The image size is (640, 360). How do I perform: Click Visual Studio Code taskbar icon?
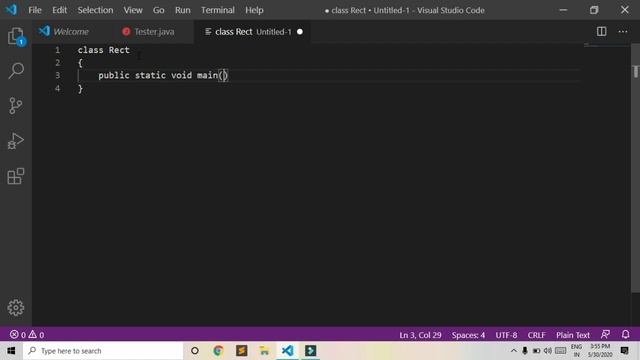click(287, 351)
